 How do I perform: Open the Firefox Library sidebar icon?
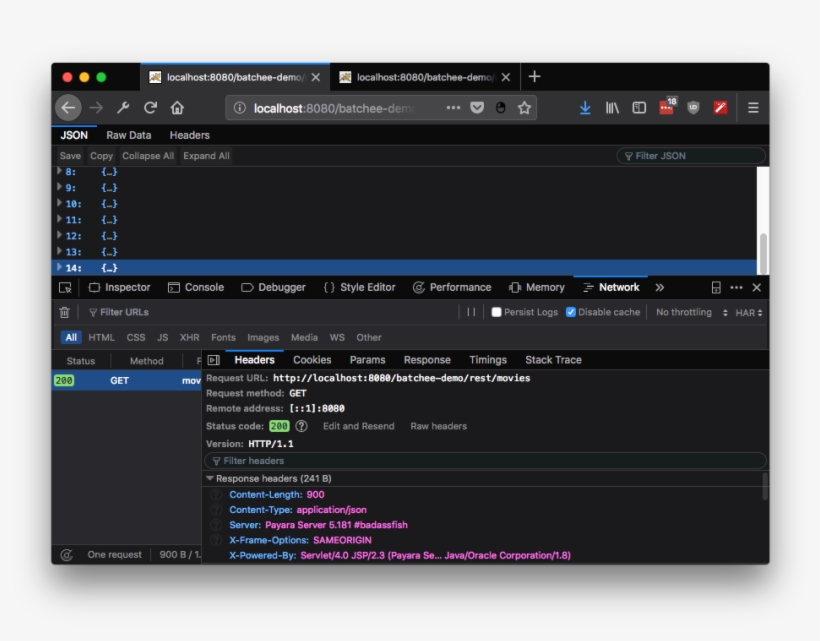612,107
